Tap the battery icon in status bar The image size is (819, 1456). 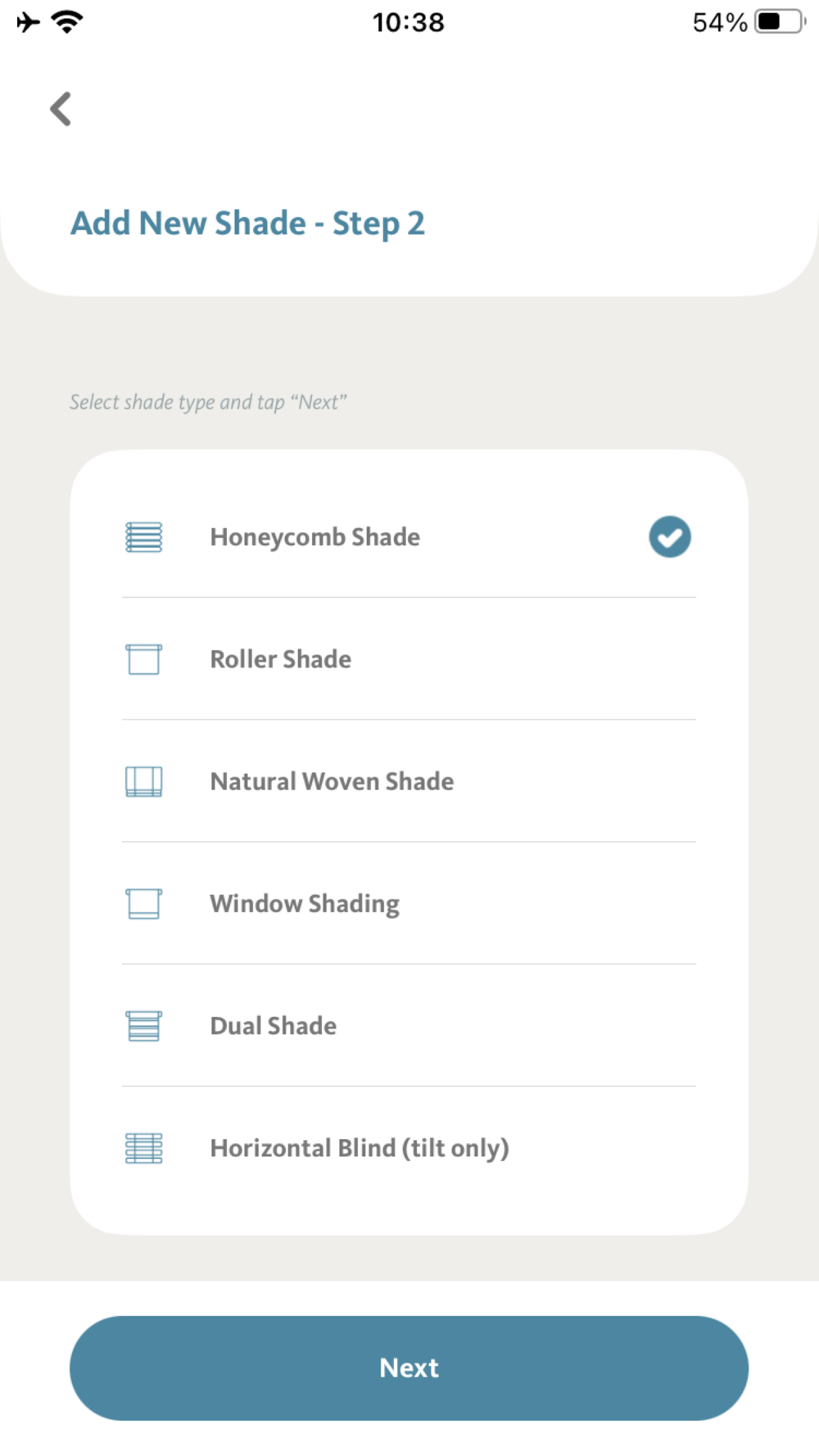point(781,21)
